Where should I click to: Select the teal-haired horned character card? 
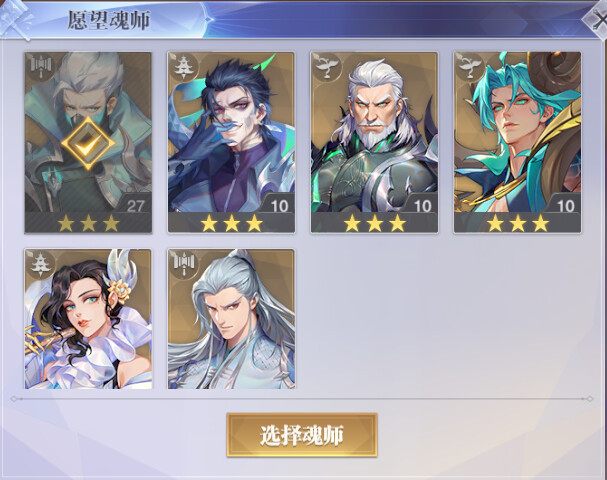click(x=518, y=142)
